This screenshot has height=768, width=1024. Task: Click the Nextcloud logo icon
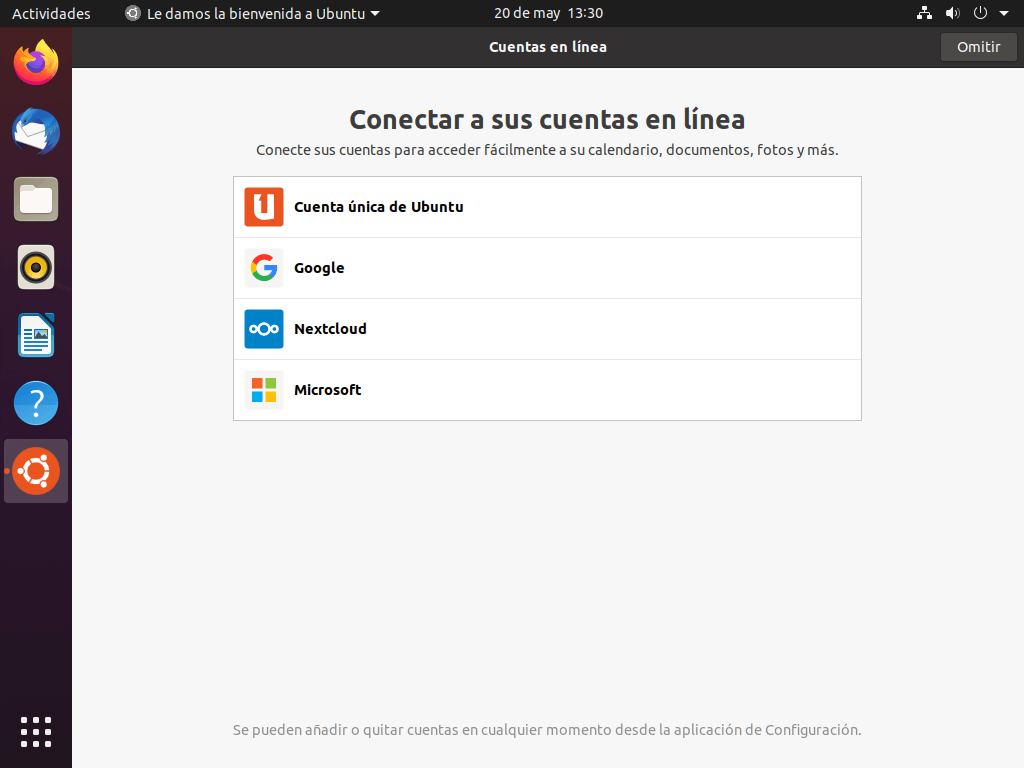click(x=264, y=329)
